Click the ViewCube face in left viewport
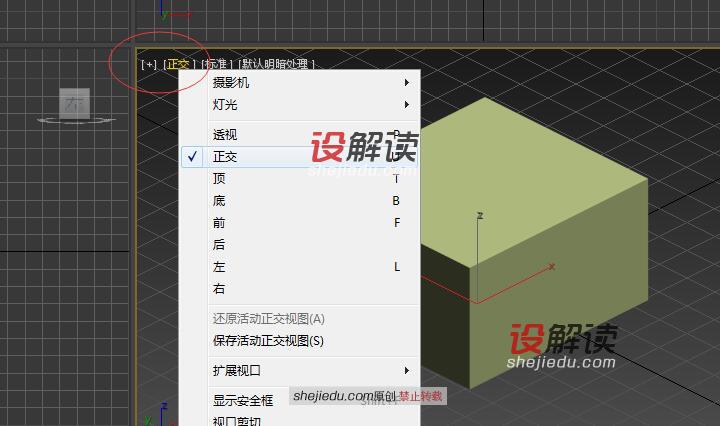Image resolution: width=720 pixels, height=426 pixels. [75, 102]
